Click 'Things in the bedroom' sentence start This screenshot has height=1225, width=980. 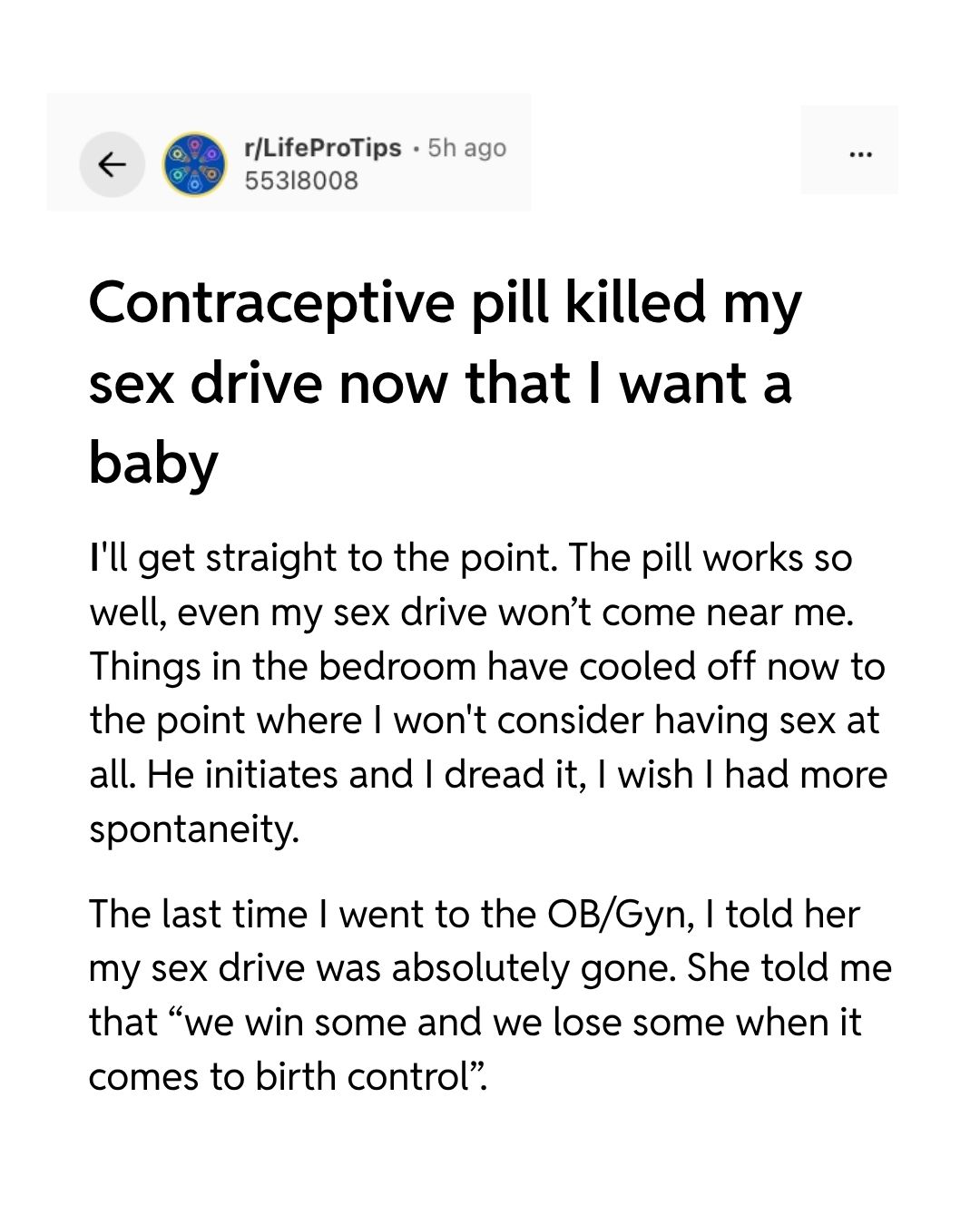[283, 666]
